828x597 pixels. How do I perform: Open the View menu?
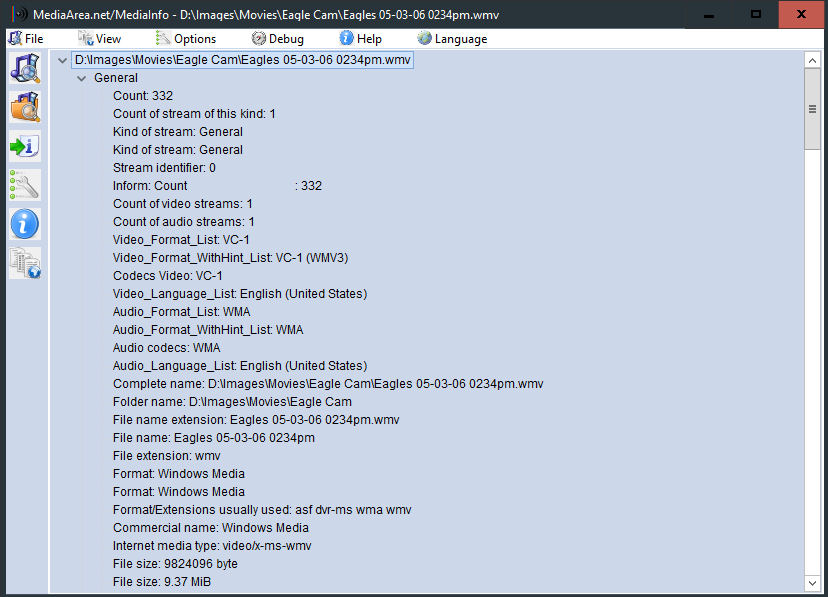100,39
